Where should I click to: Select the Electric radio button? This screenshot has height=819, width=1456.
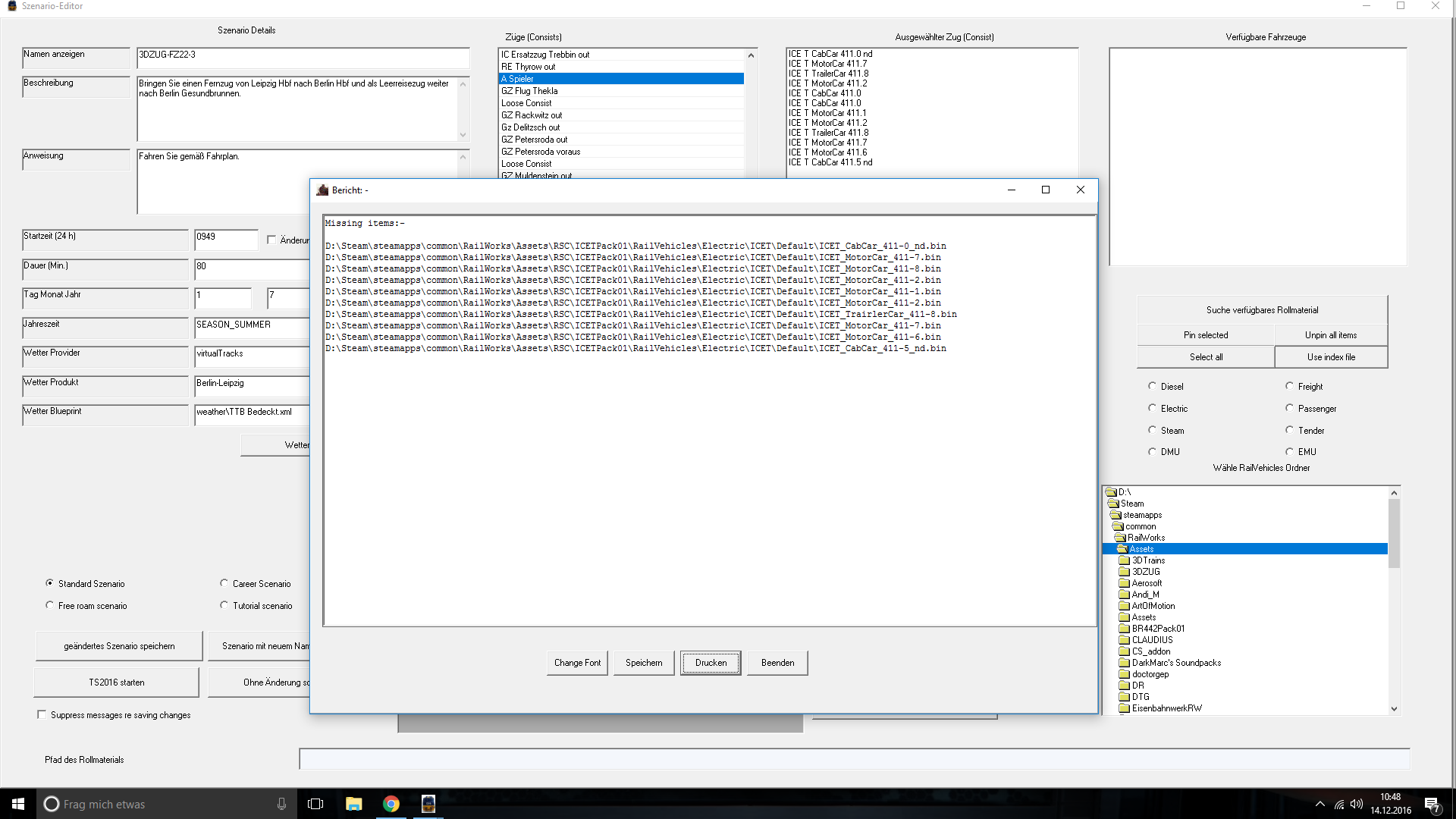[1152, 408]
